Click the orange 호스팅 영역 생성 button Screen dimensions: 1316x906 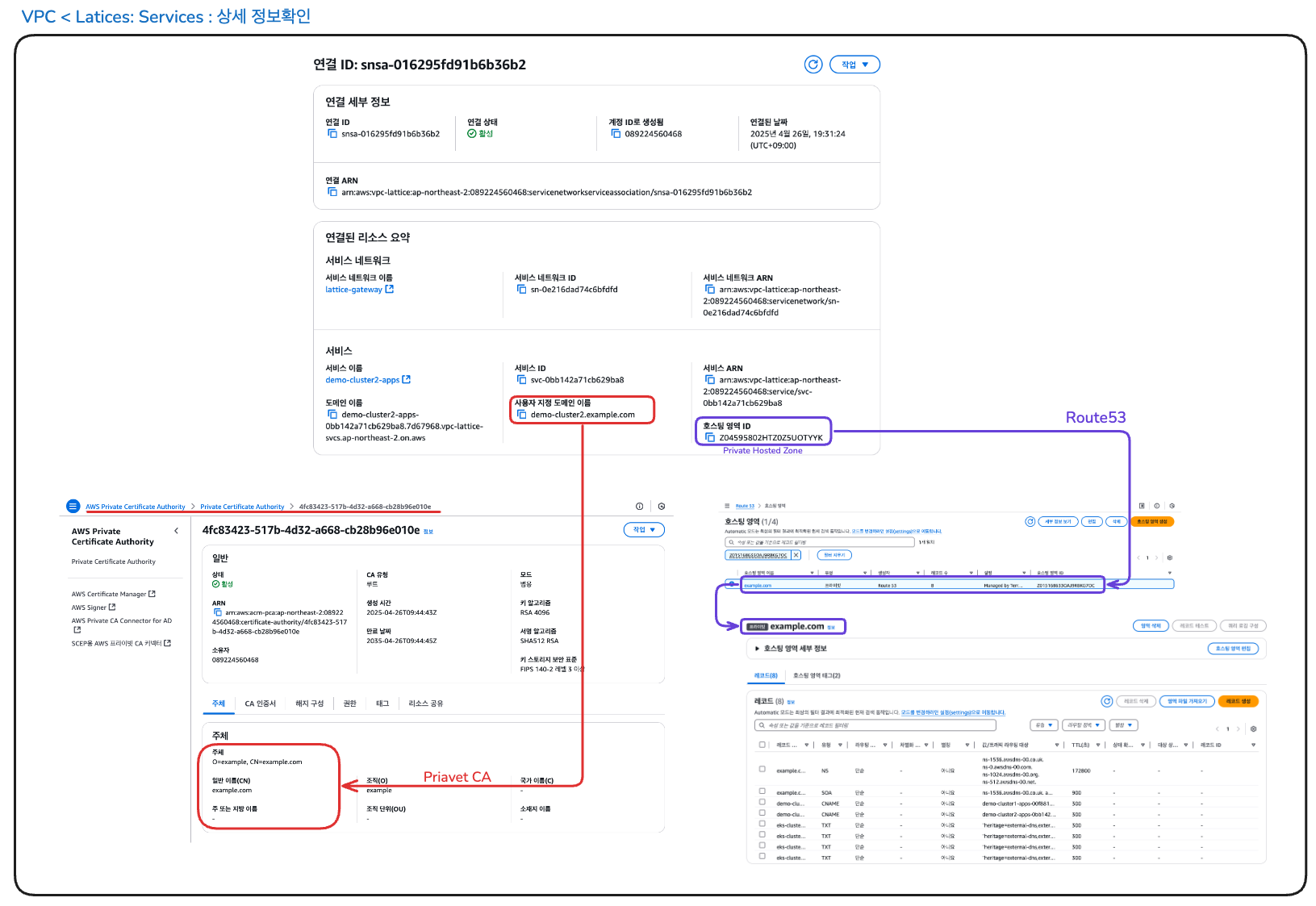[1152, 521]
